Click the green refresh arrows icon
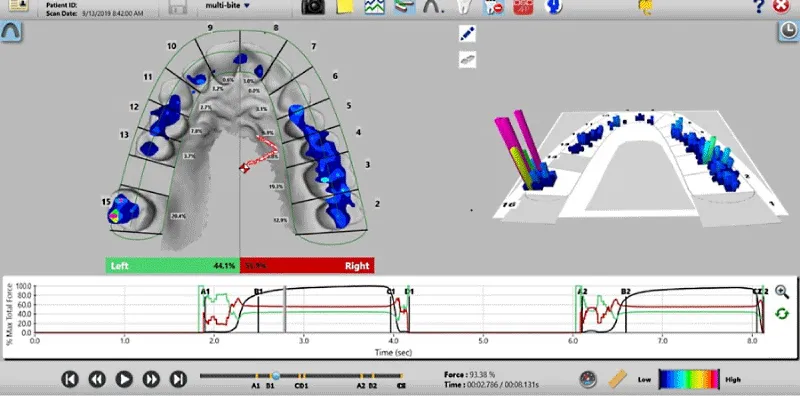 coord(782,313)
